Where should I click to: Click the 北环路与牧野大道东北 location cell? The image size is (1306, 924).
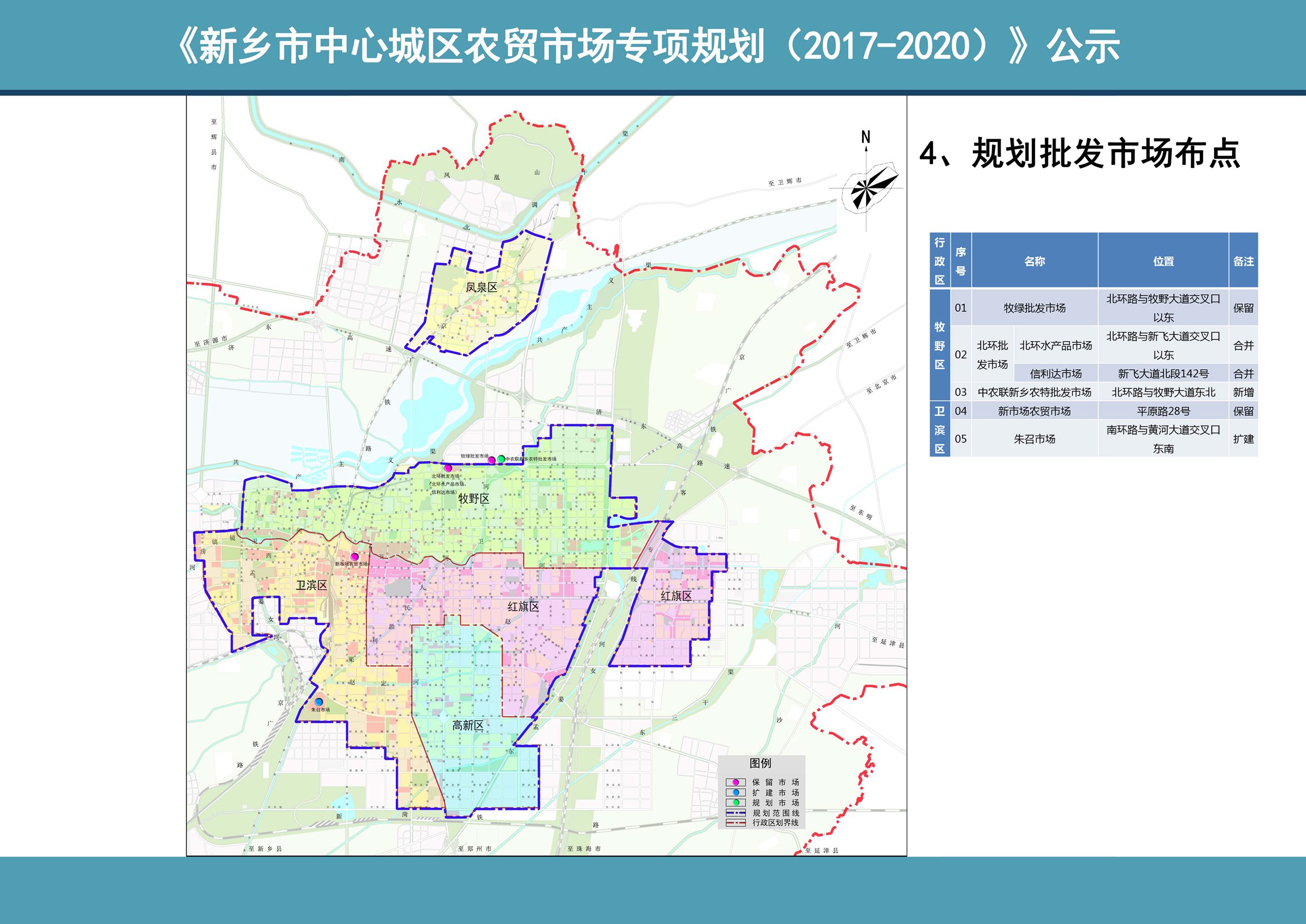(1163, 392)
